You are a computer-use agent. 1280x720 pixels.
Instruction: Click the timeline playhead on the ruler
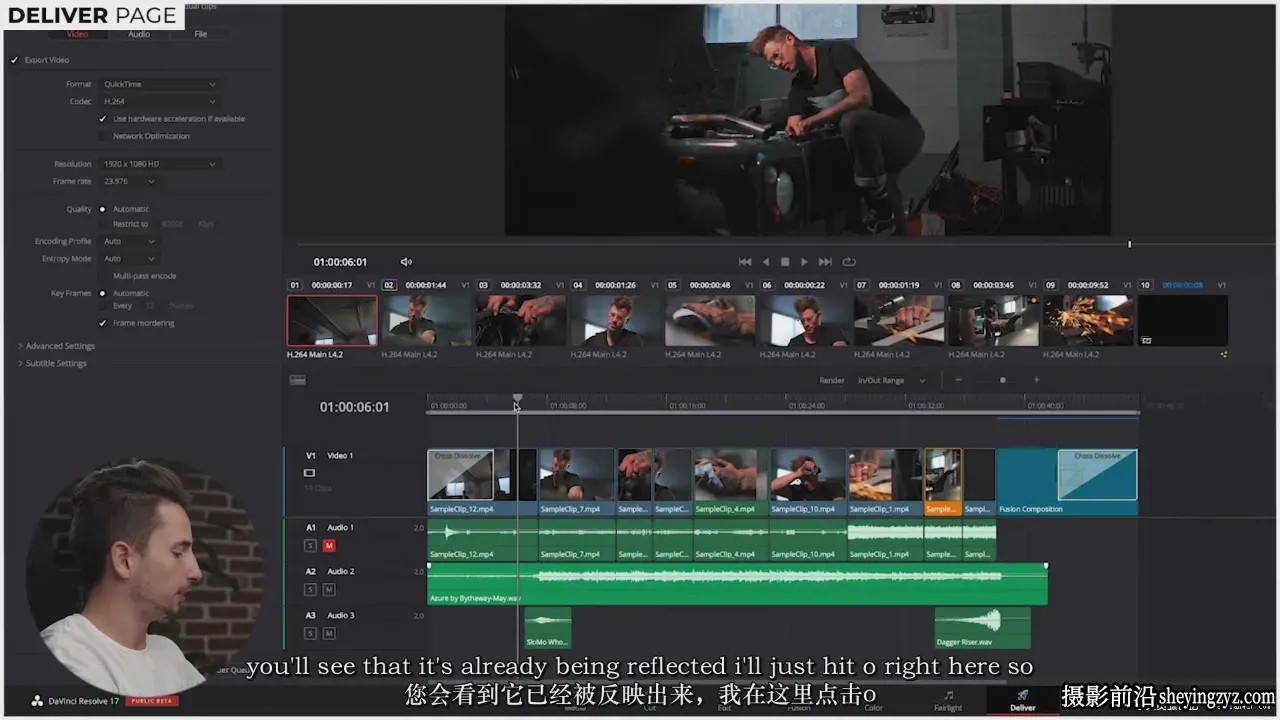point(517,399)
